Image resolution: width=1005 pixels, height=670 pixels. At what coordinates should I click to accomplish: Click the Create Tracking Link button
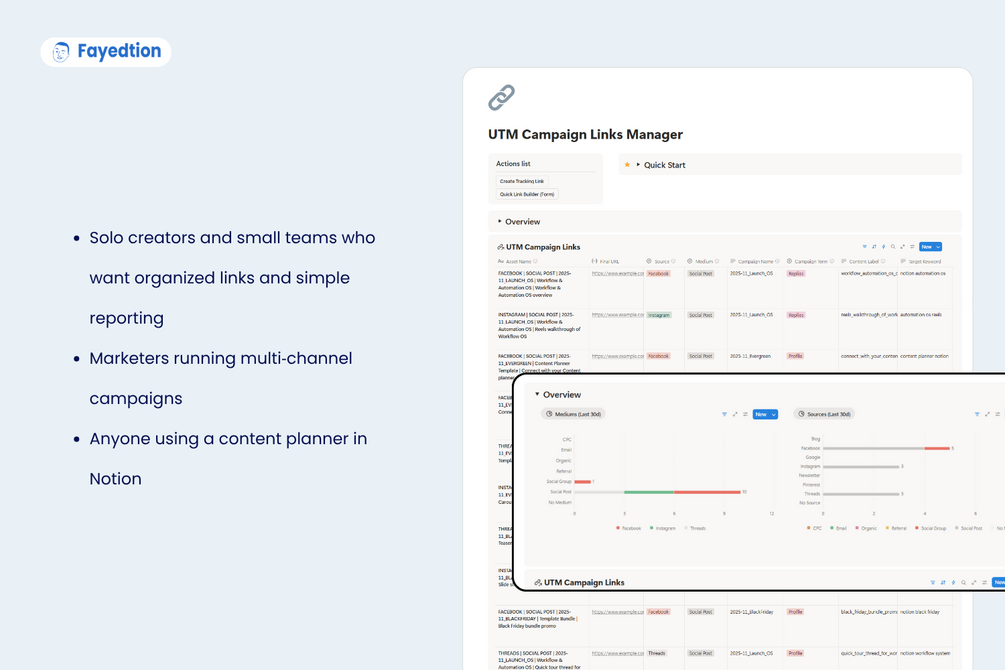point(522,181)
